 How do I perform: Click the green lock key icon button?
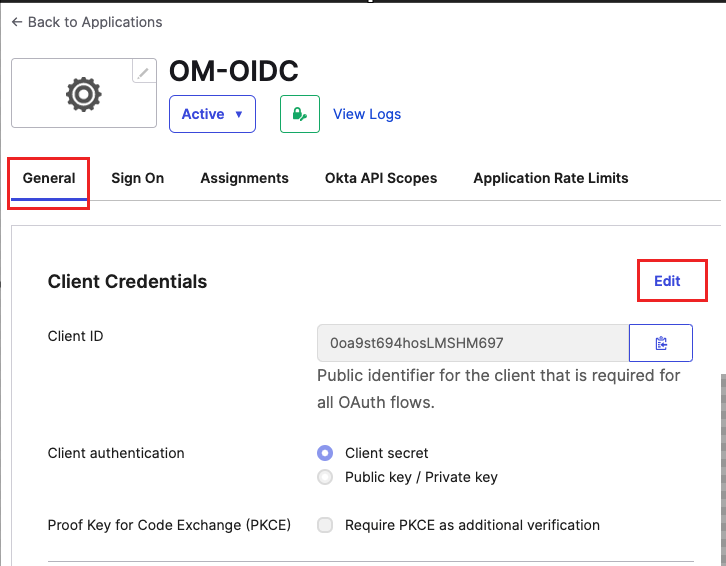pyautogui.click(x=300, y=114)
